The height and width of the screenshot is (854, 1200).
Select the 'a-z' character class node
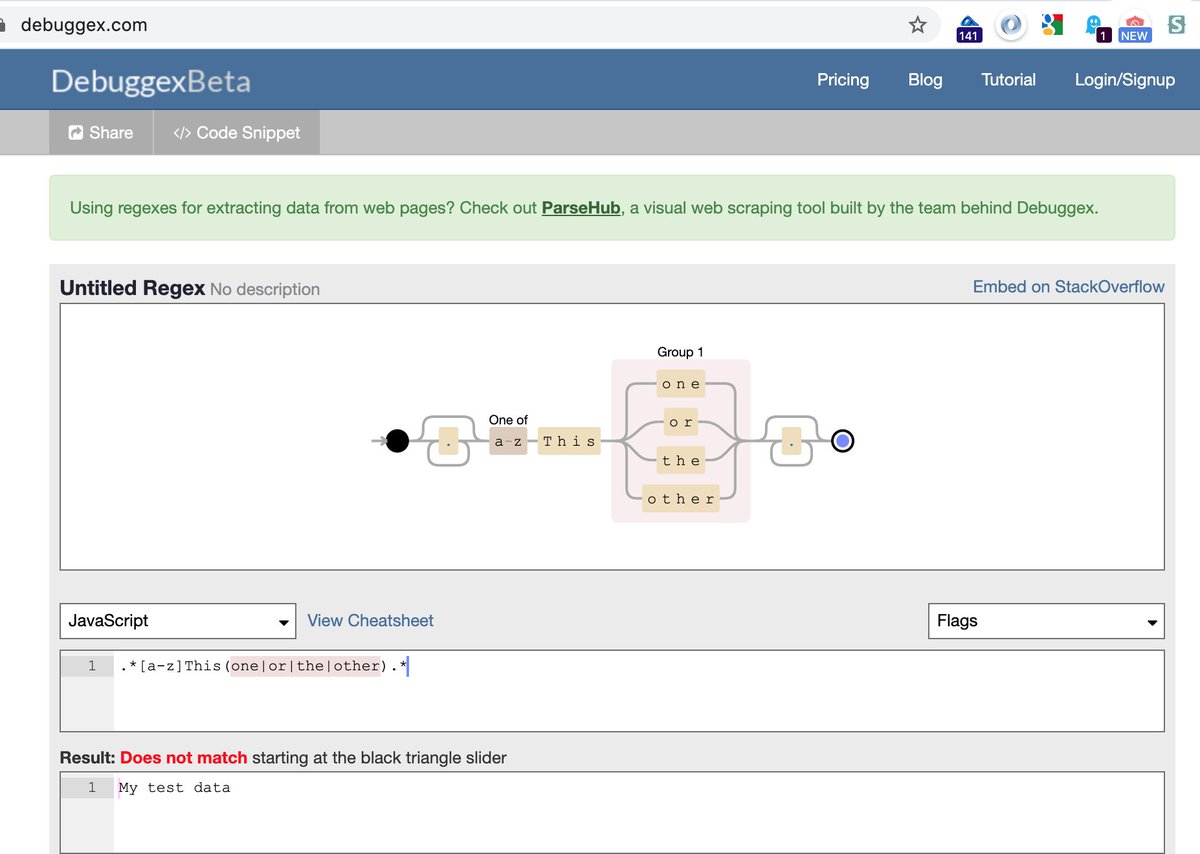[508, 441]
